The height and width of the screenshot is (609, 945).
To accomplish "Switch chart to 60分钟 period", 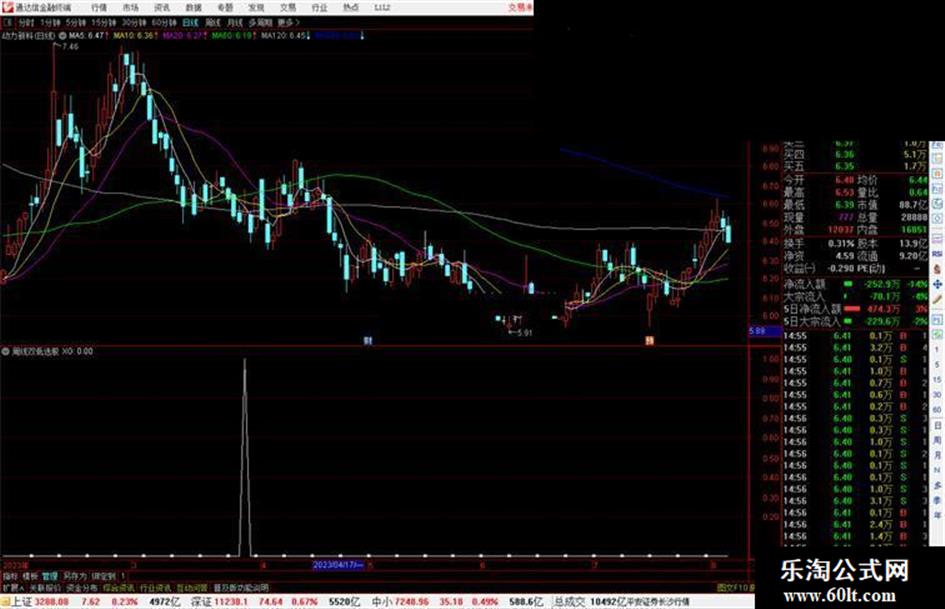I will 164,23.
